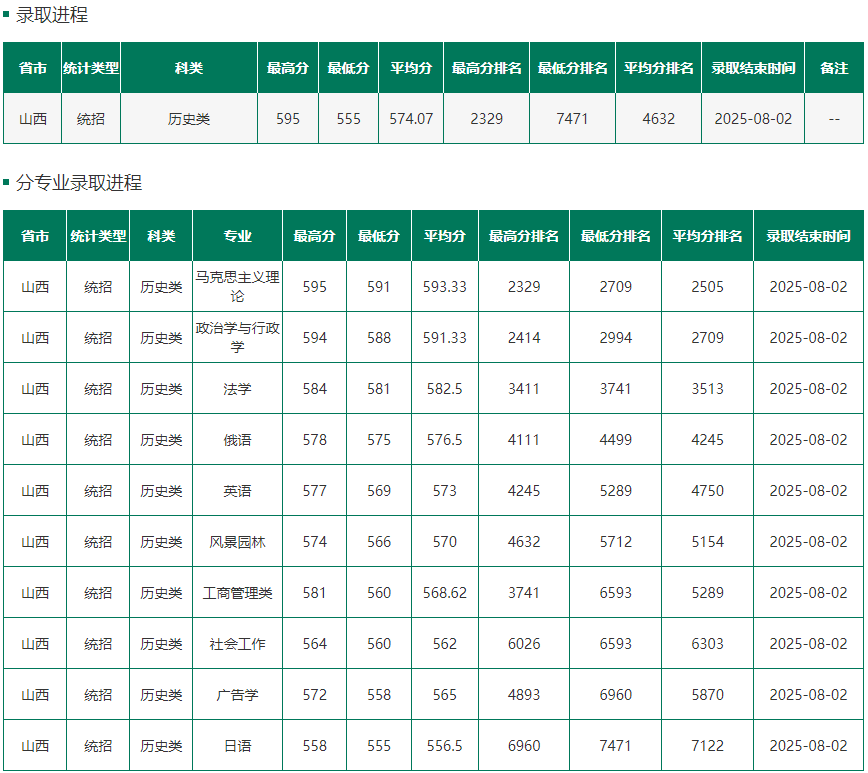Screen dimensions: 868x773
Task: Click the 2414 highest rank value
Action: click(x=524, y=338)
